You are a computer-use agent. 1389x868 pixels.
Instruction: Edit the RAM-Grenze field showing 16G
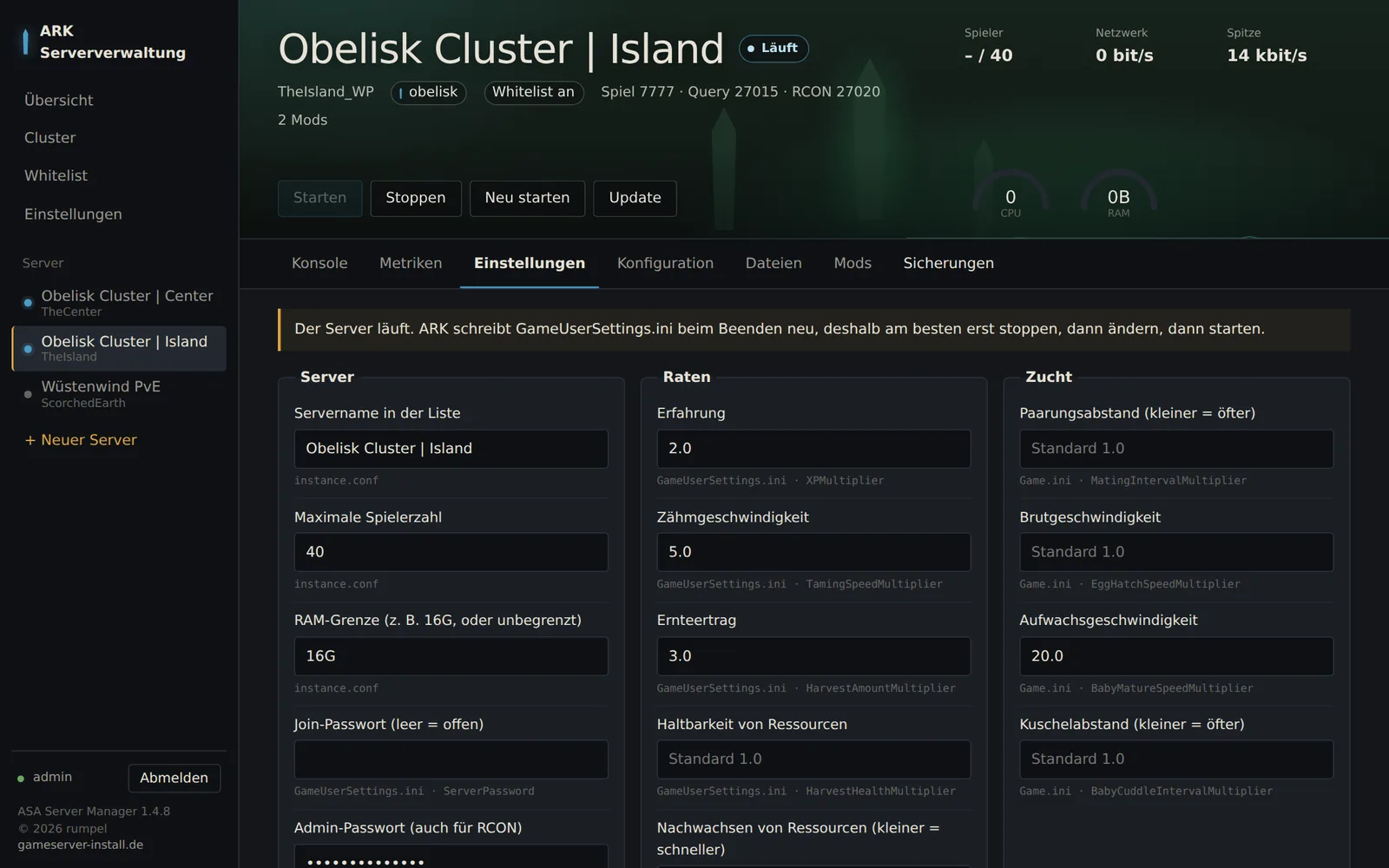[451, 656]
